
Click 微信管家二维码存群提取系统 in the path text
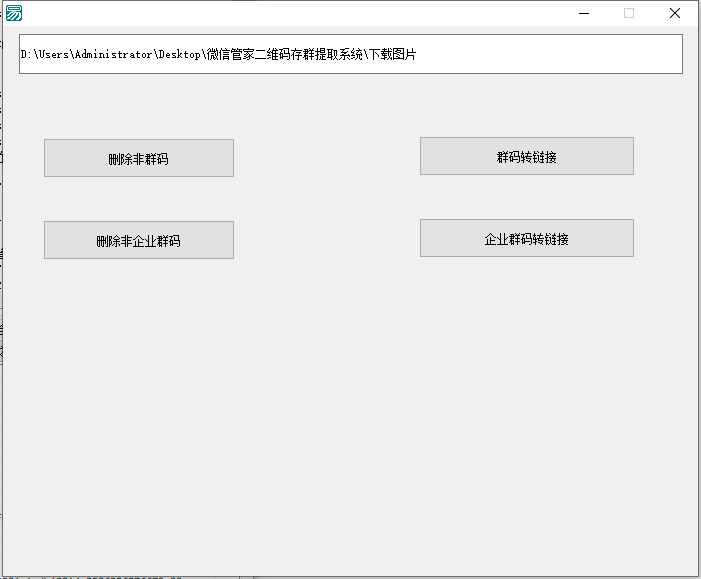284,55
